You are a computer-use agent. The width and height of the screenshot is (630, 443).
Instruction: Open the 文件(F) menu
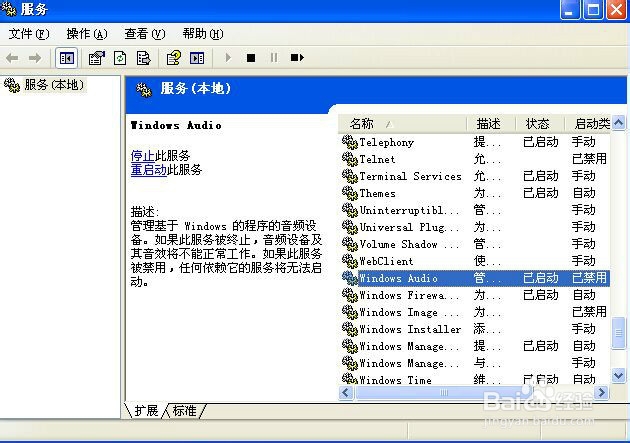coord(29,34)
